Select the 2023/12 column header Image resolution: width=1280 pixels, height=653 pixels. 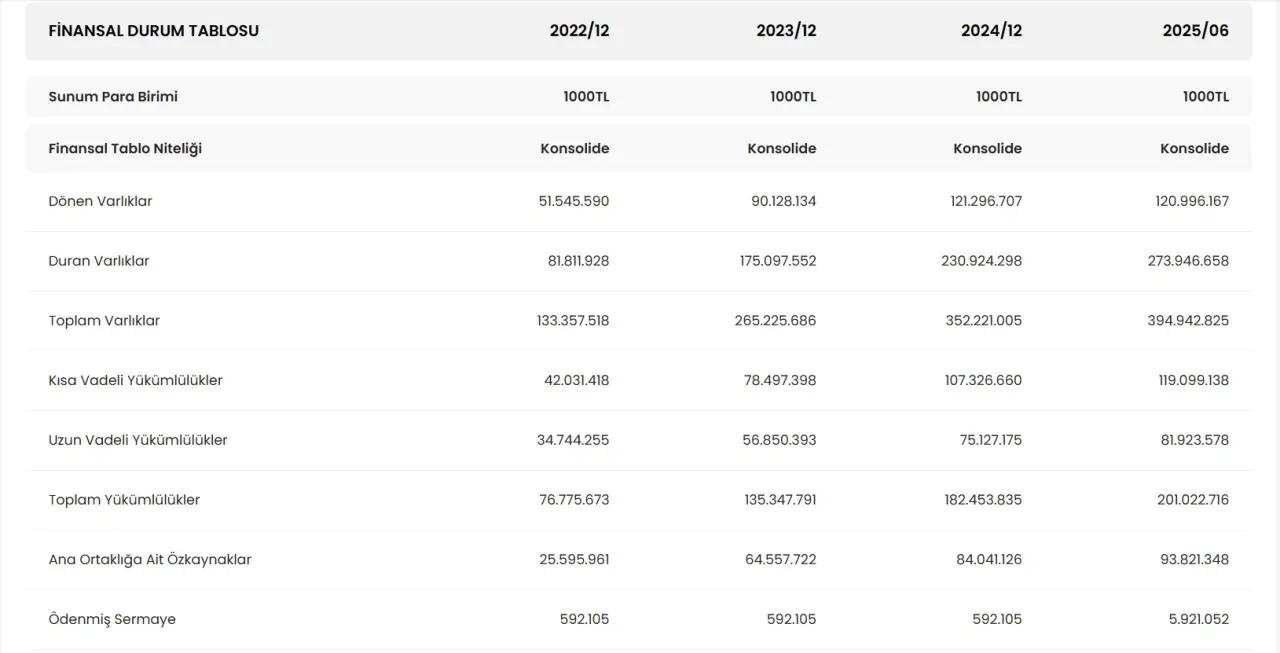click(786, 31)
